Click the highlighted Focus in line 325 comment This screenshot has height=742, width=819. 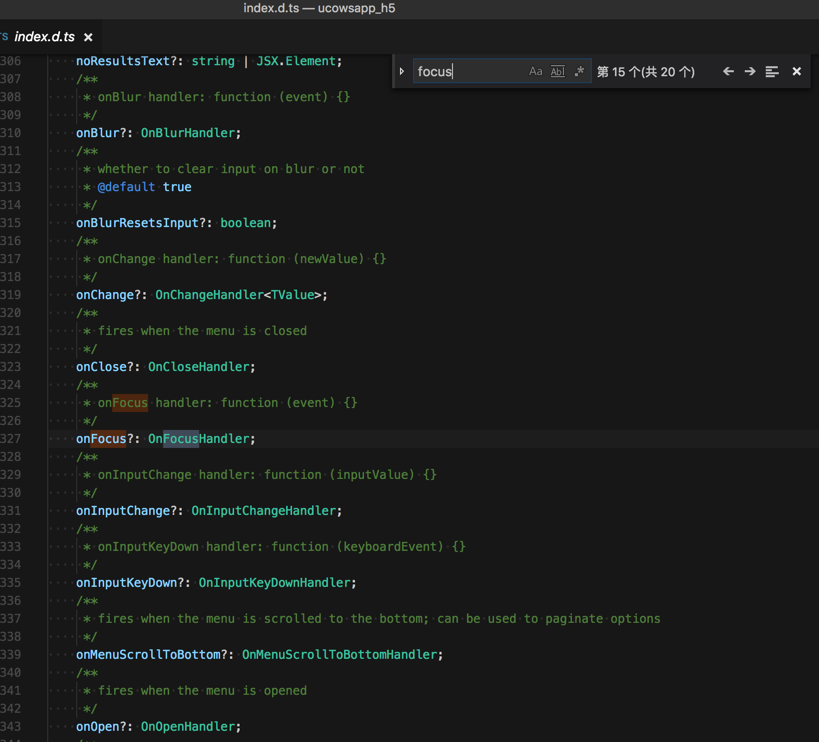tap(130, 403)
